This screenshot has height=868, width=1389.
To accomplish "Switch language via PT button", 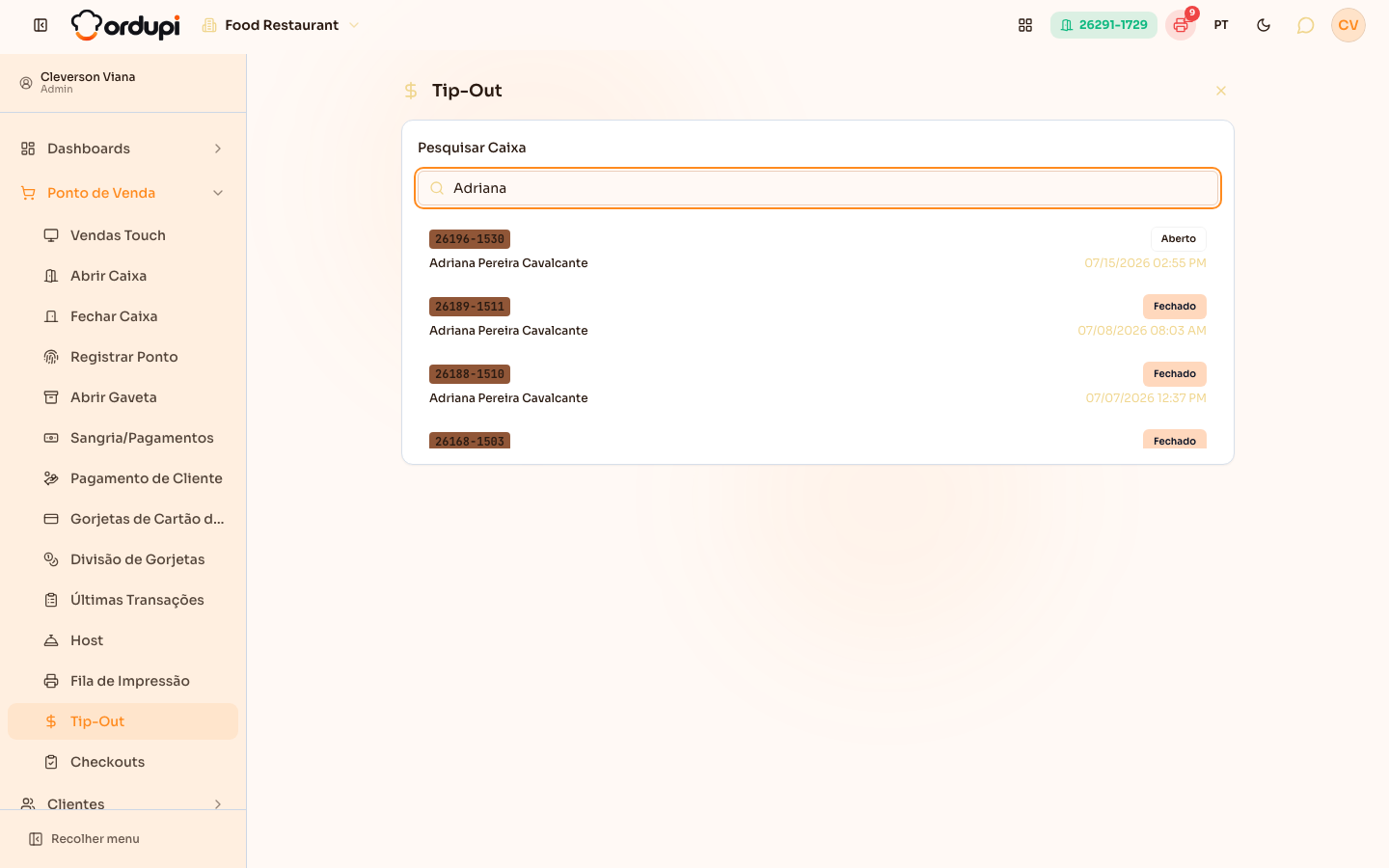I will point(1221,25).
